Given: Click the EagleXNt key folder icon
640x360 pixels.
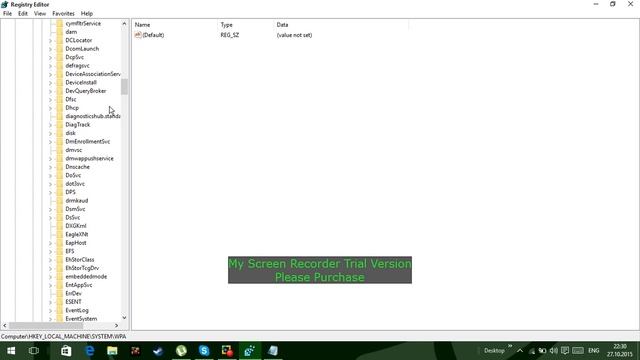Looking at the screenshot, I should click(x=60, y=235).
